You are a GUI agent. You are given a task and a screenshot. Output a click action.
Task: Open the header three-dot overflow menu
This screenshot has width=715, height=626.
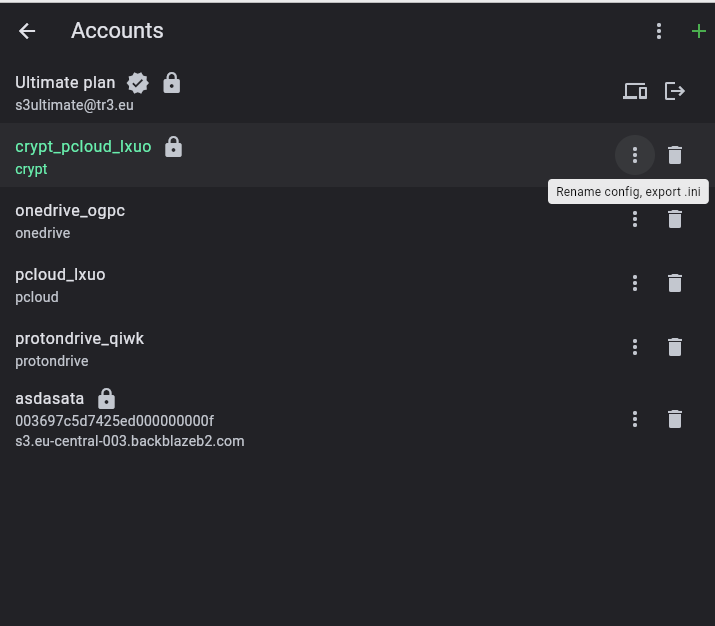click(x=659, y=31)
